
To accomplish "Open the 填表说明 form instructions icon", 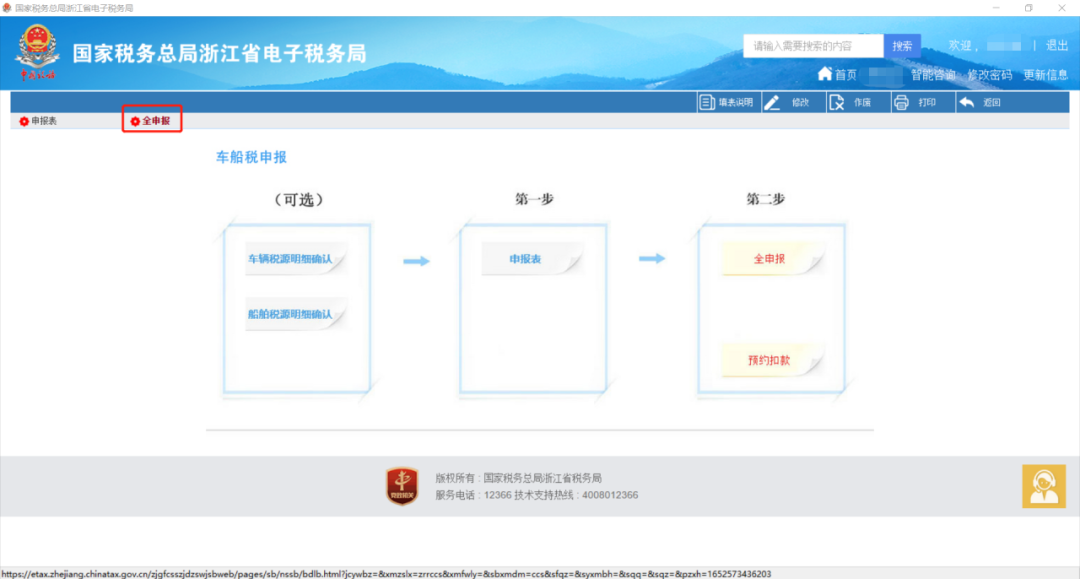I will click(x=707, y=103).
